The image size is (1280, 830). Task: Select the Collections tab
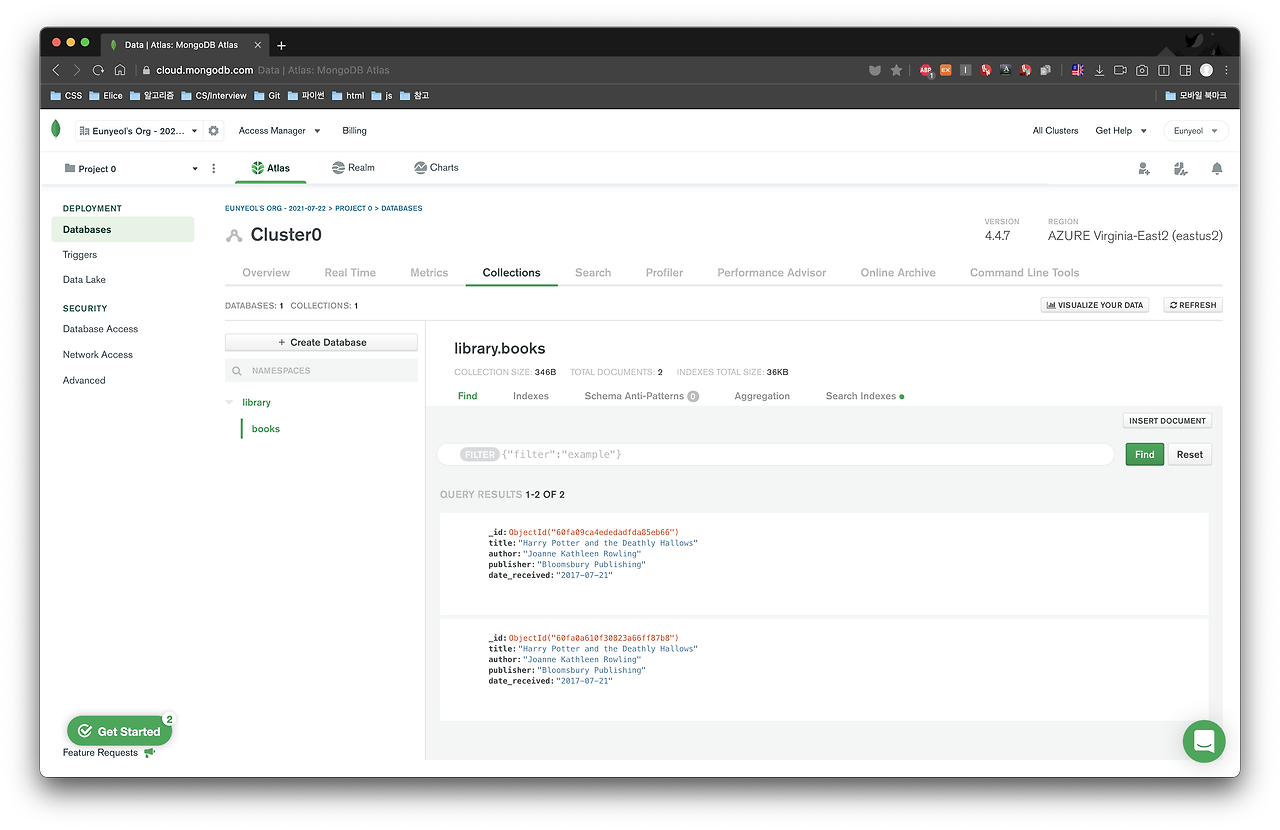coord(511,273)
